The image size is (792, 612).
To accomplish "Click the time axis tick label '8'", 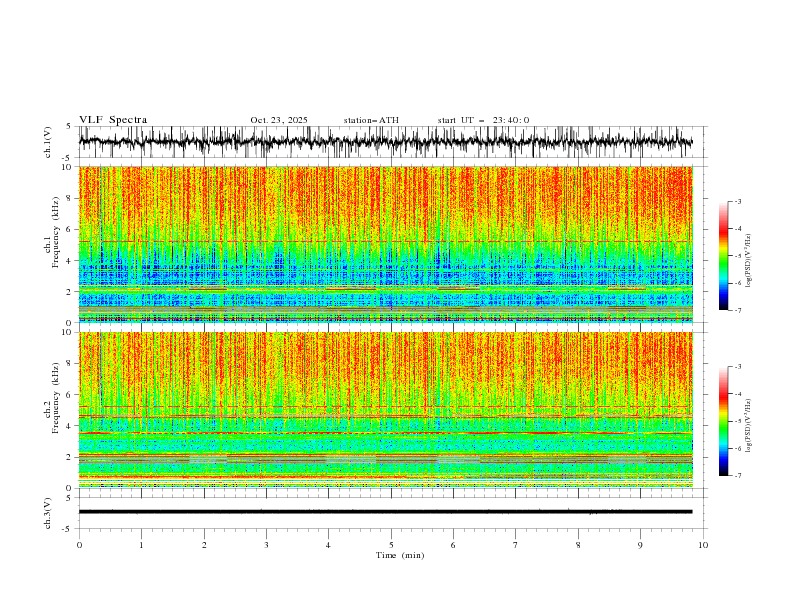I will pyautogui.click(x=578, y=545).
